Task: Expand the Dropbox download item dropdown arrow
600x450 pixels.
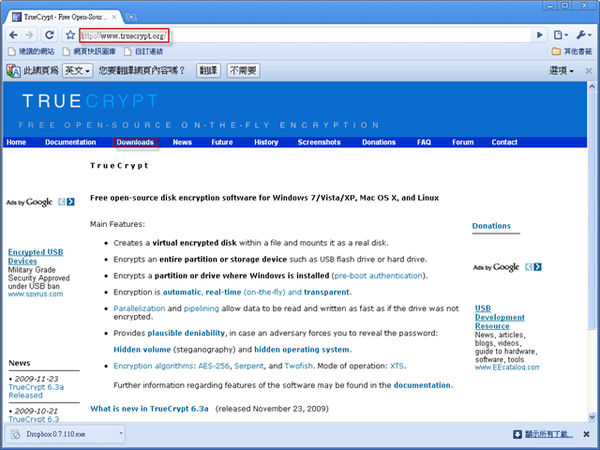Action: click(x=121, y=434)
